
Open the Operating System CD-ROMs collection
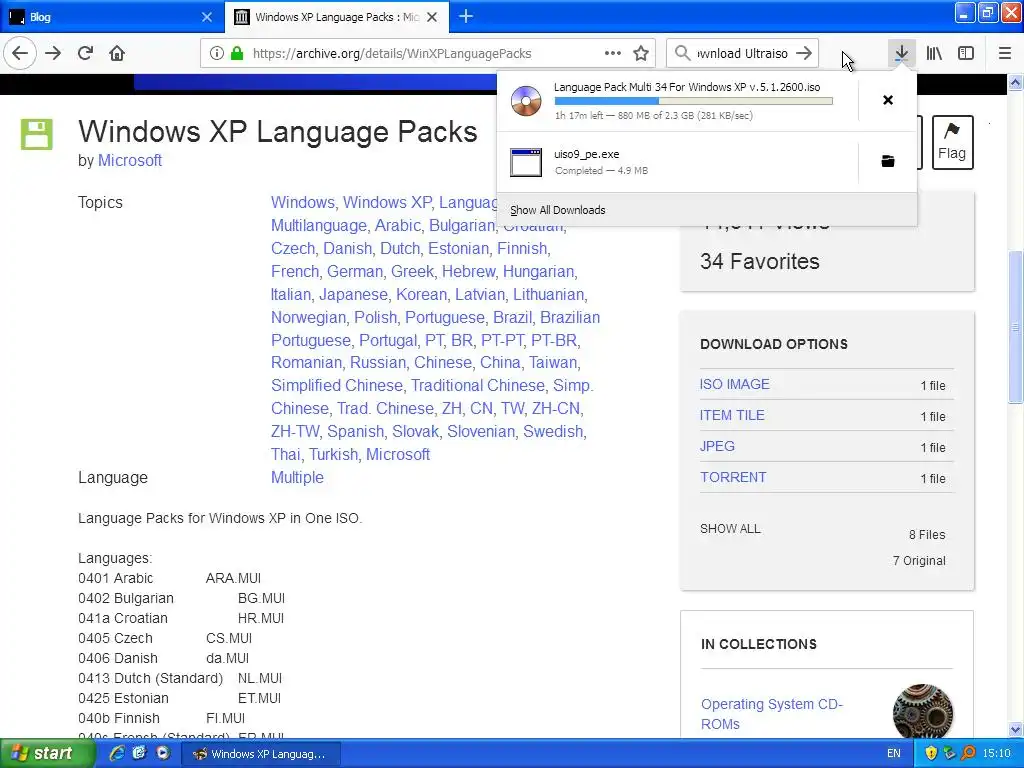coord(771,714)
